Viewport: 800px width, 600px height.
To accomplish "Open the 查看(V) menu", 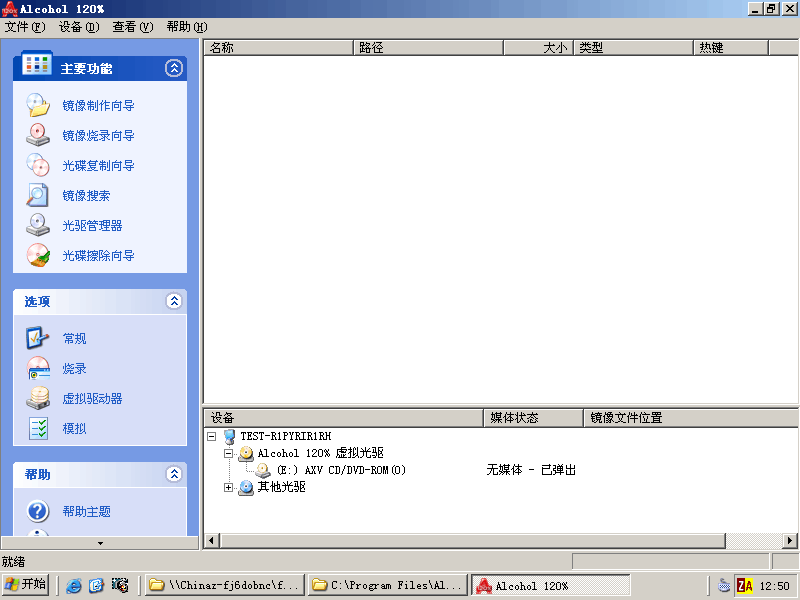I will pyautogui.click(x=133, y=27).
